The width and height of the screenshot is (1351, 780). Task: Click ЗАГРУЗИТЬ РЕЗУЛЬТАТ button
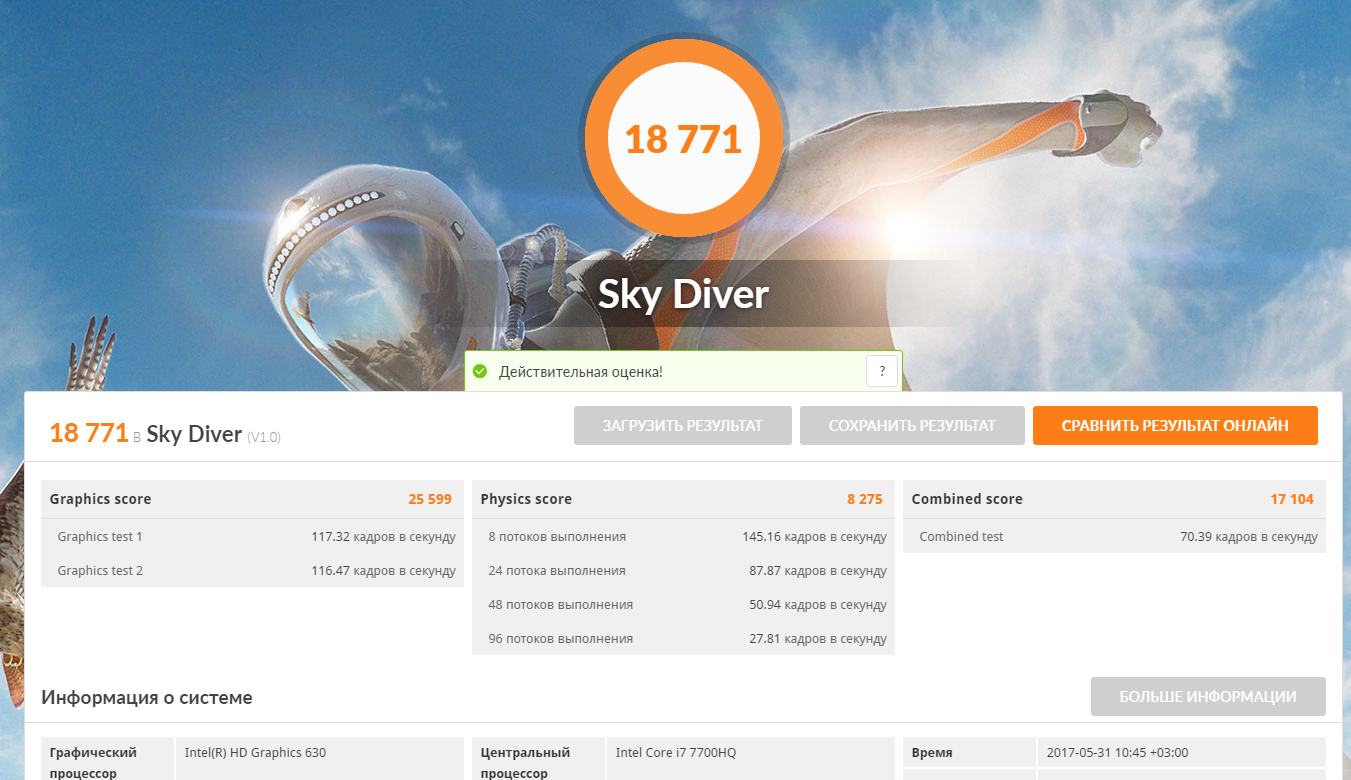point(683,425)
